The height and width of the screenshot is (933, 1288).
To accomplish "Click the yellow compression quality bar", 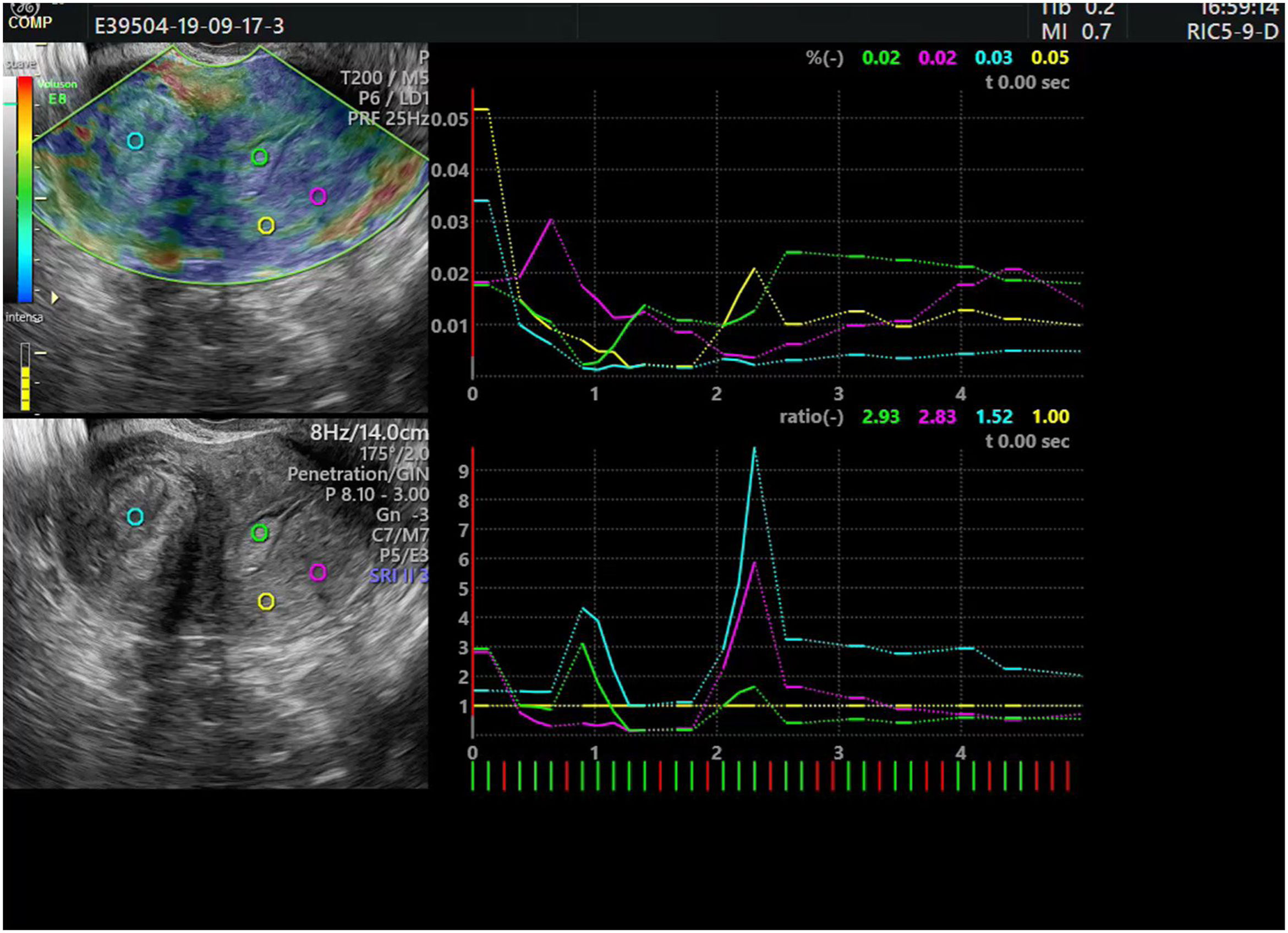I will [x=25, y=388].
